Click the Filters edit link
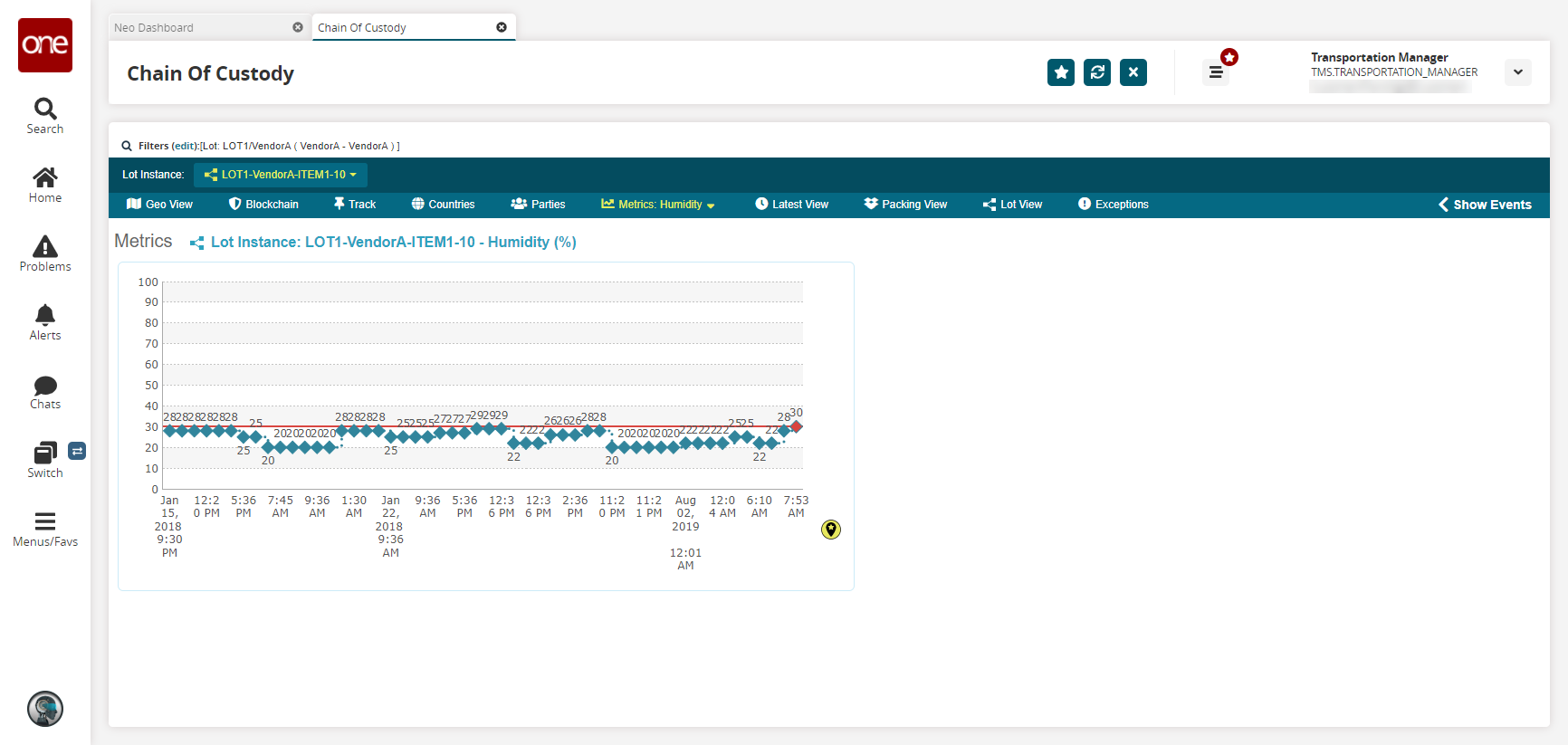Viewport: 1568px width, 745px height. coord(185,146)
